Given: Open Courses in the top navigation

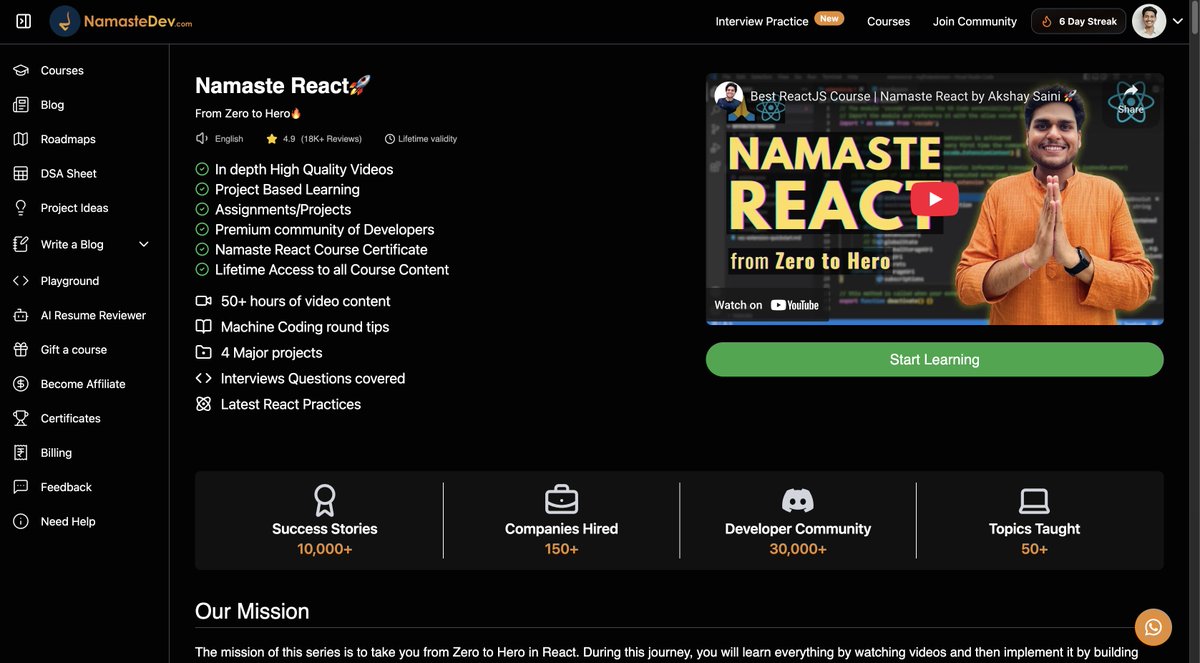Looking at the screenshot, I should coord(888,21).
